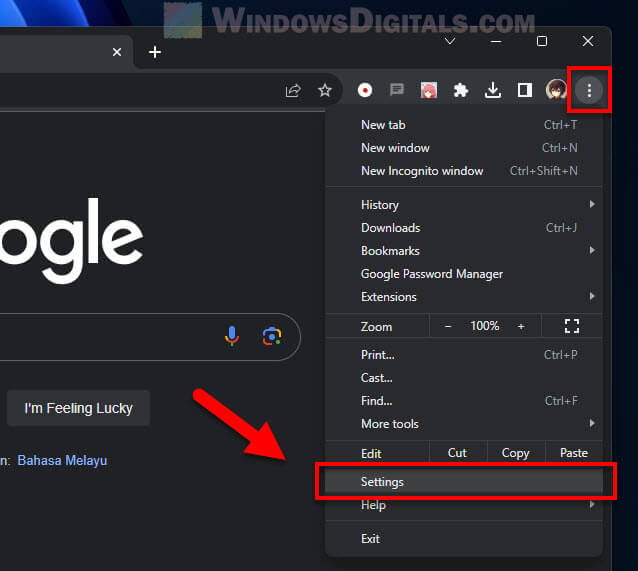Image resolution: width=638 pixels, height=571 pixels.
Task: Switch Google to Bahasa Melayu
Action: [x=62, y=460]
